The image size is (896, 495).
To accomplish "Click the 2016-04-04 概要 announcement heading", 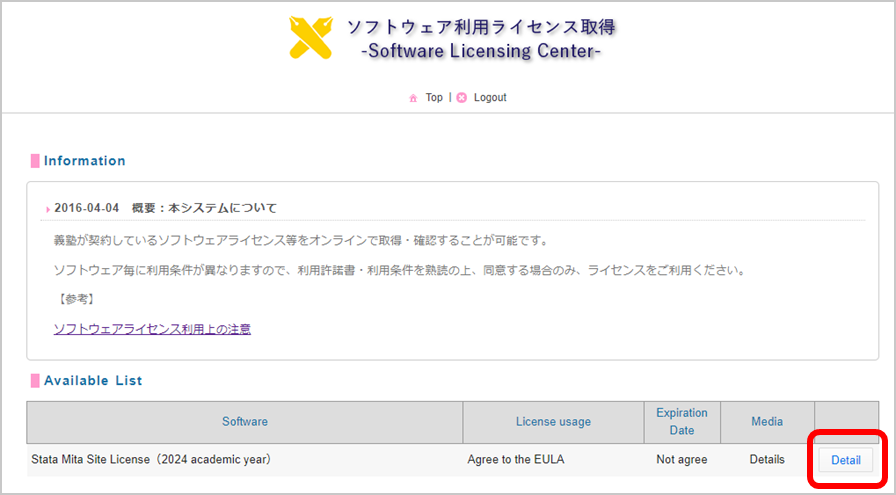I will [165, 208].
